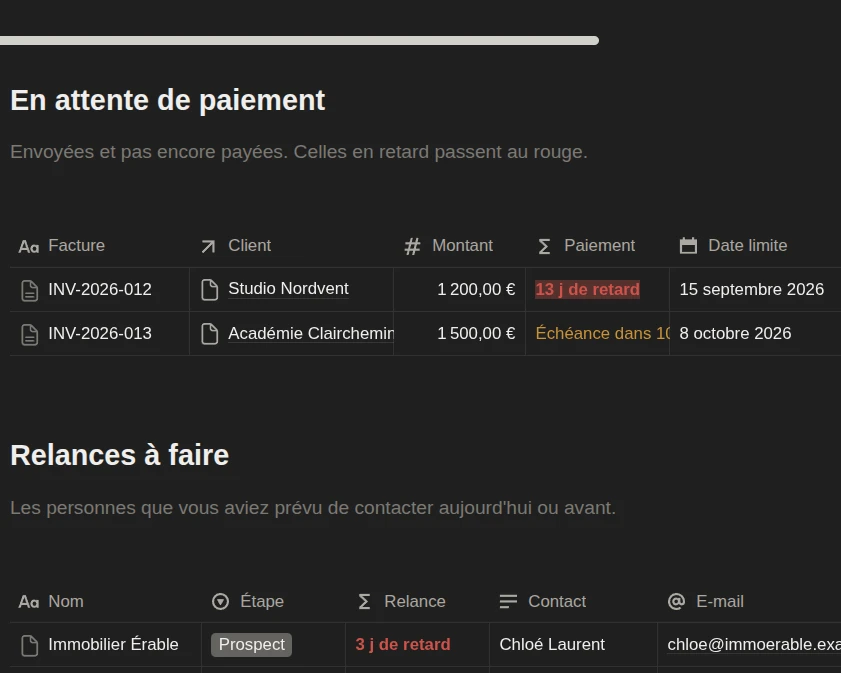
Task: Select the 8 octobre 2026 date cell
Action: click(x=755, y=334)
